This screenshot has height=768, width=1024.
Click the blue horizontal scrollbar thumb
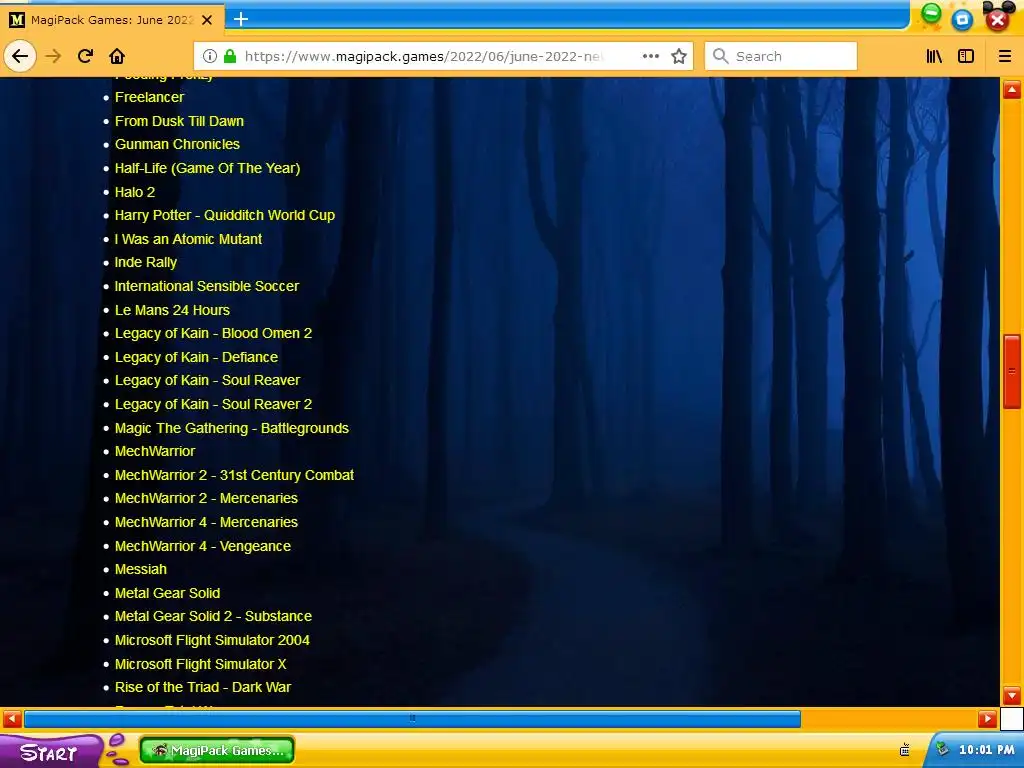pos(412,719)
